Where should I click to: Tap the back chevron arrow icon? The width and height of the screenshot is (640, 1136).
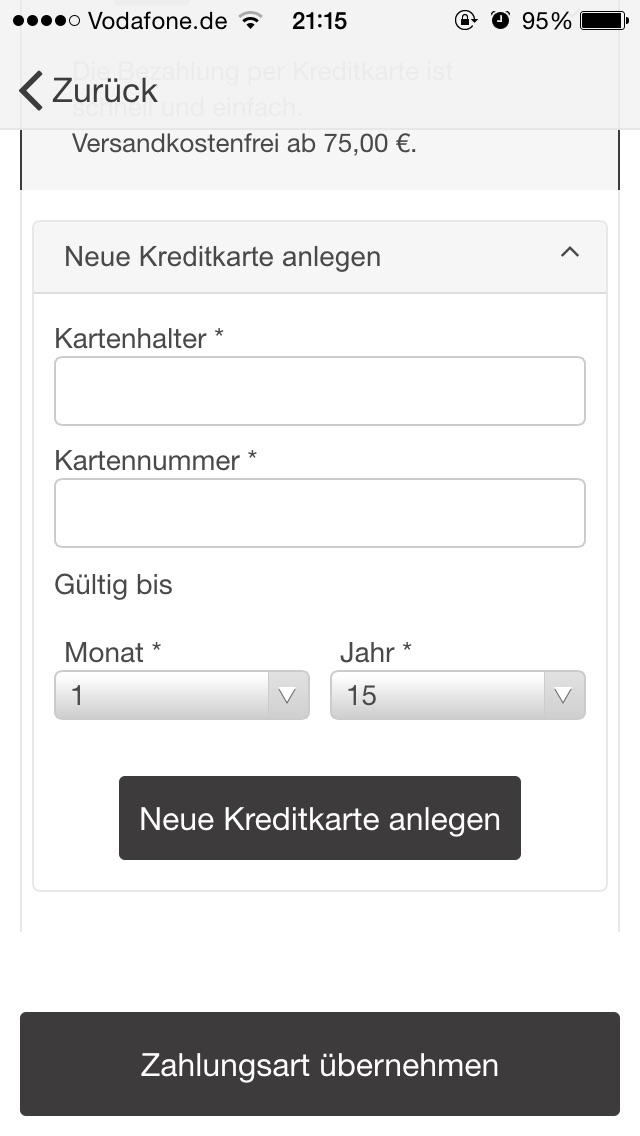point(30,91)
